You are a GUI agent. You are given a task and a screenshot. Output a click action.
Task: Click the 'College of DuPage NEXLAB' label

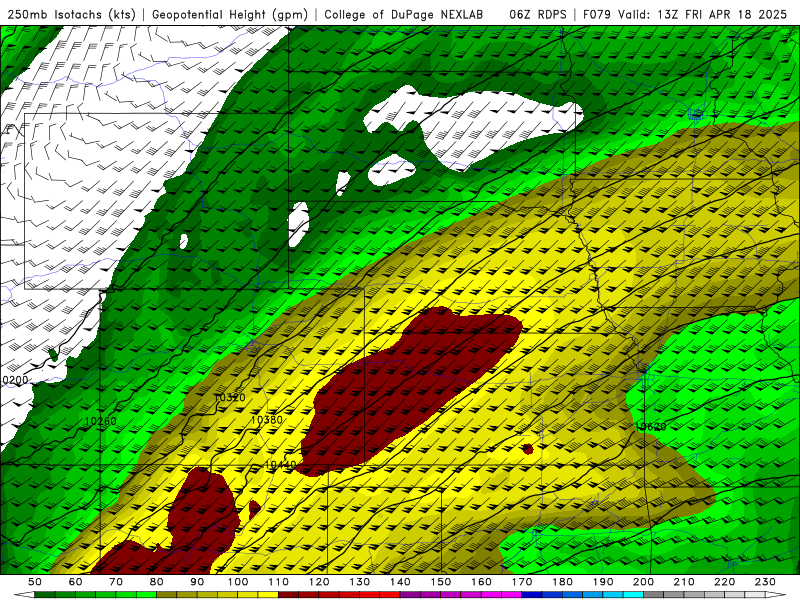tap(404, 15)
